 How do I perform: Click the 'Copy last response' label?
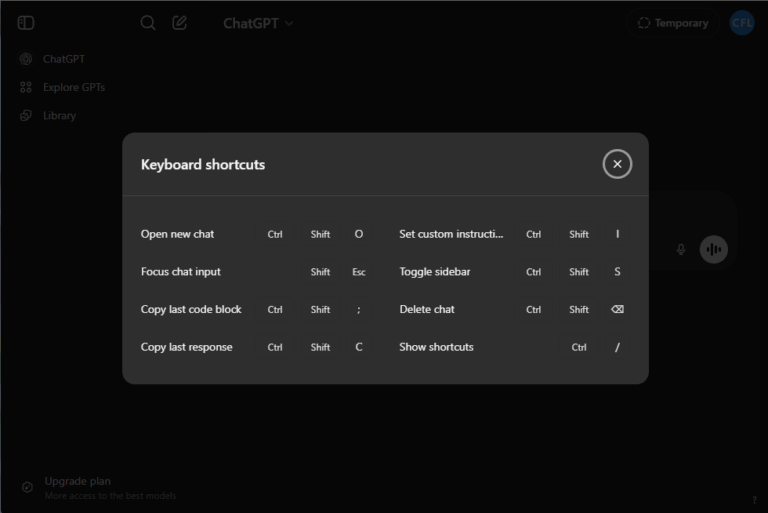coord(187,347)
